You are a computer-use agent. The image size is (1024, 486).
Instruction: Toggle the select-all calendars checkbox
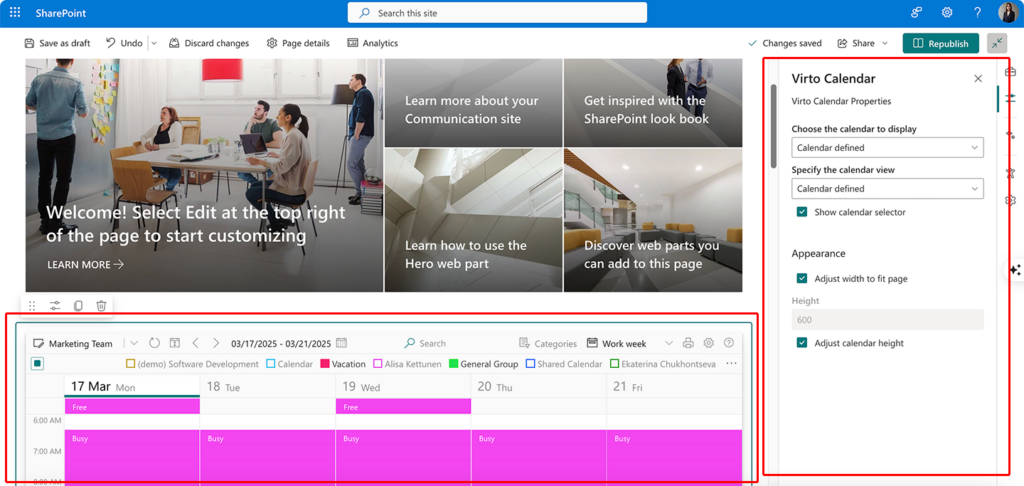(x=37, y=364)
